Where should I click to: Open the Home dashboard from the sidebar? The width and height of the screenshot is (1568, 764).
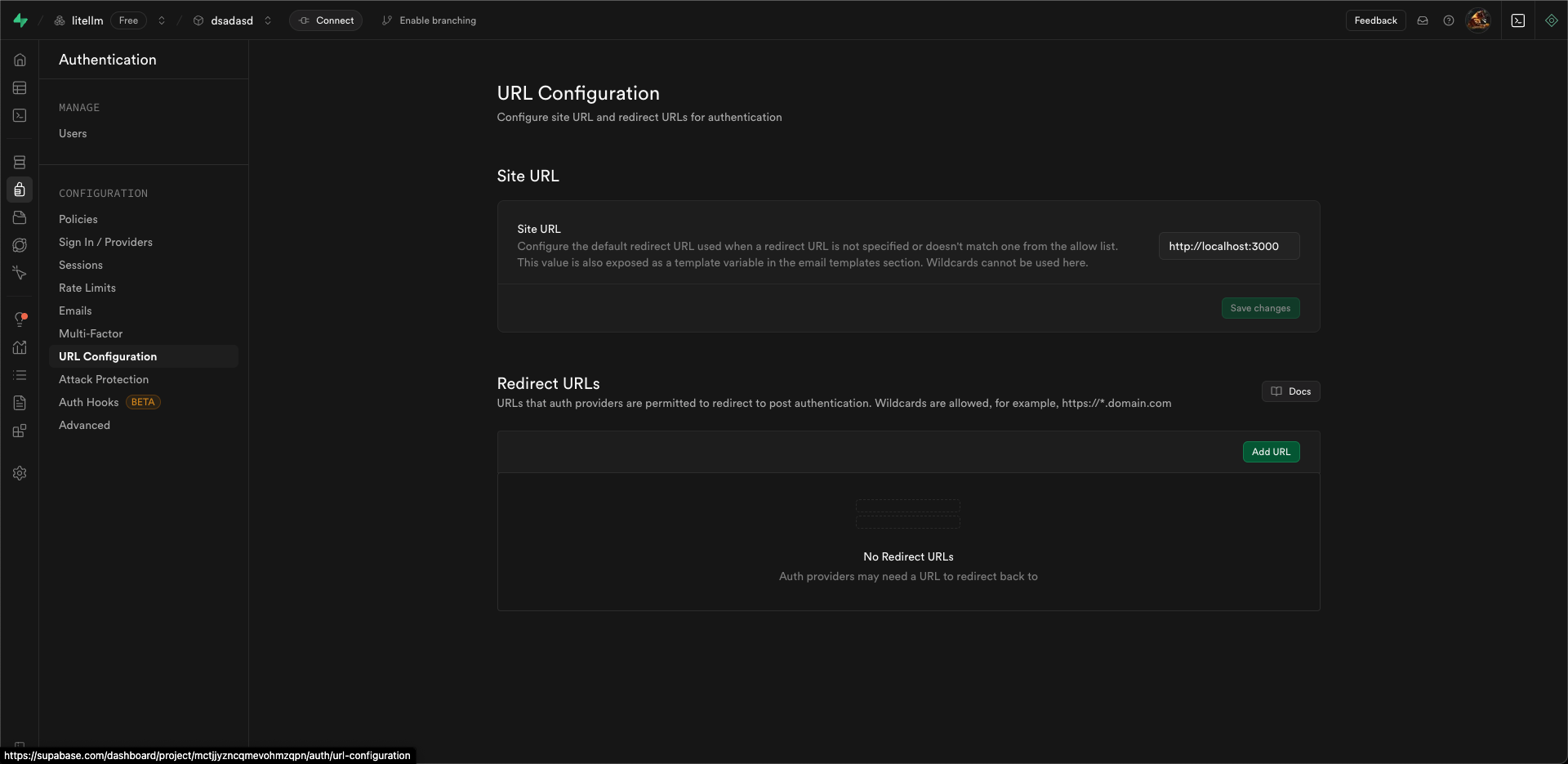pos(20,59)
